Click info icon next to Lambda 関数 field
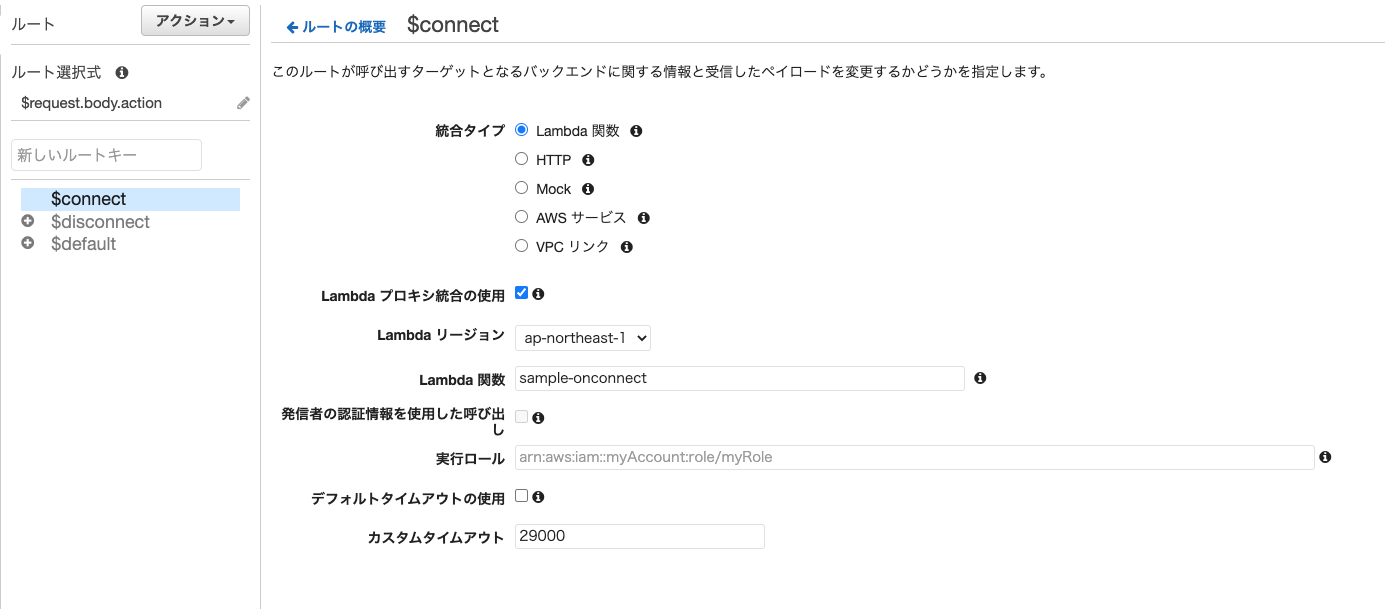The image size is (1385, 609). coord(980,378)
